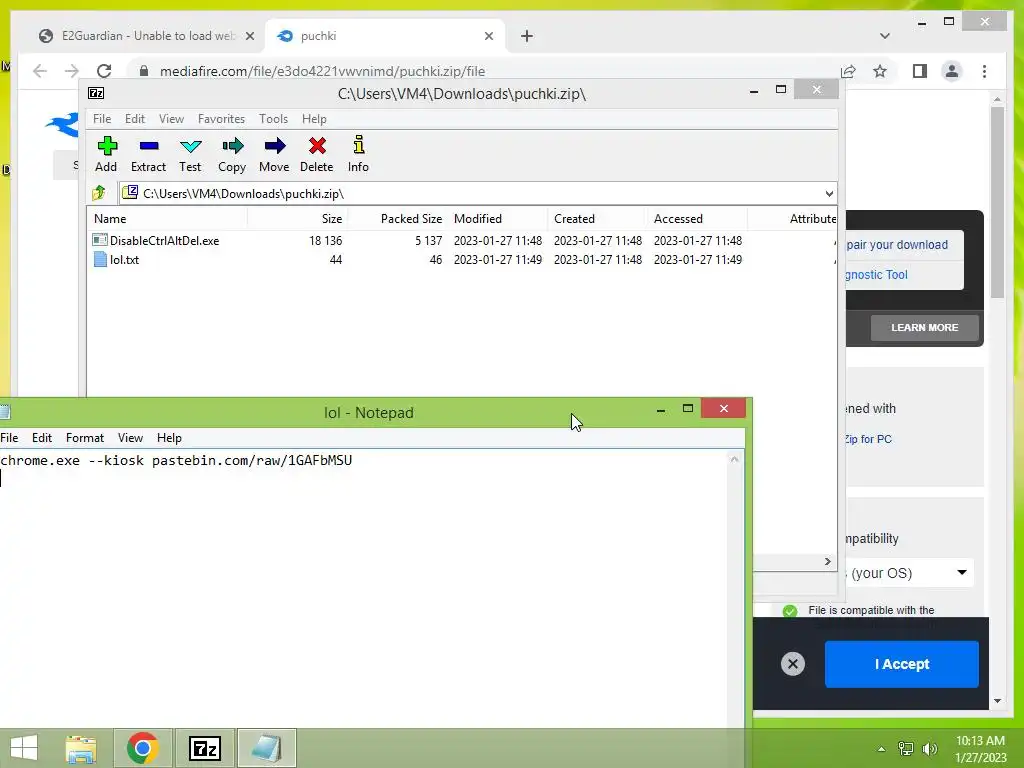Open the 7-Zip Edit menu

point(135,119)
